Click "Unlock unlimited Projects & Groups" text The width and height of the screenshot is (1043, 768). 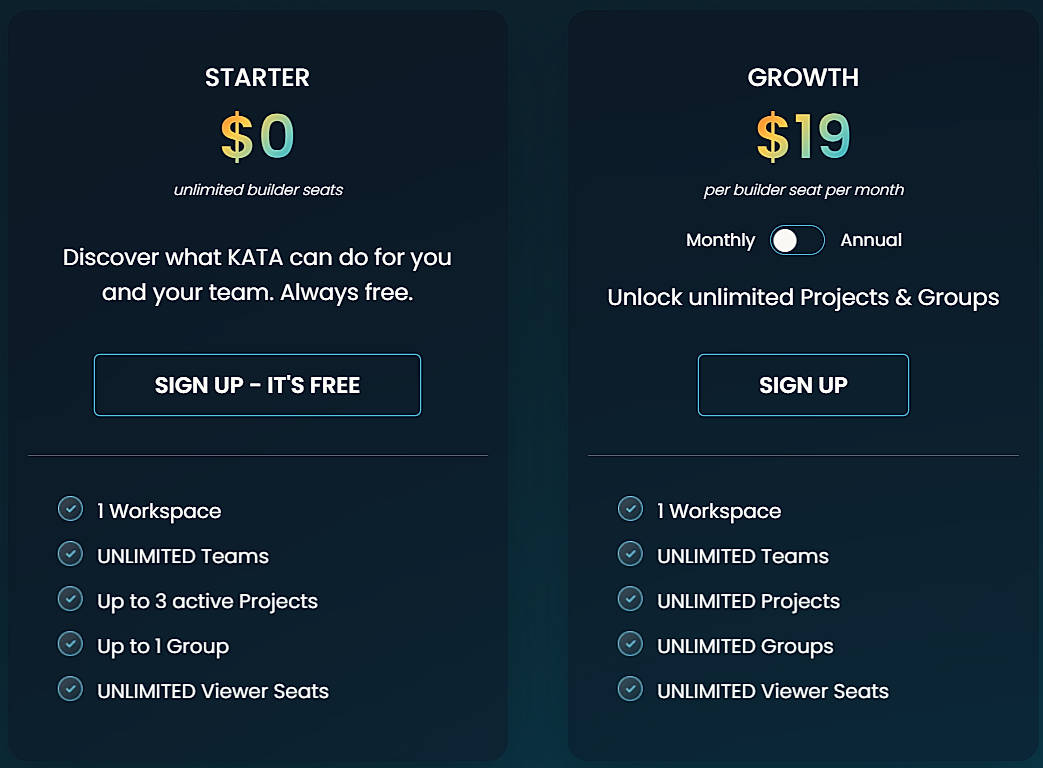tap(803, 297)
